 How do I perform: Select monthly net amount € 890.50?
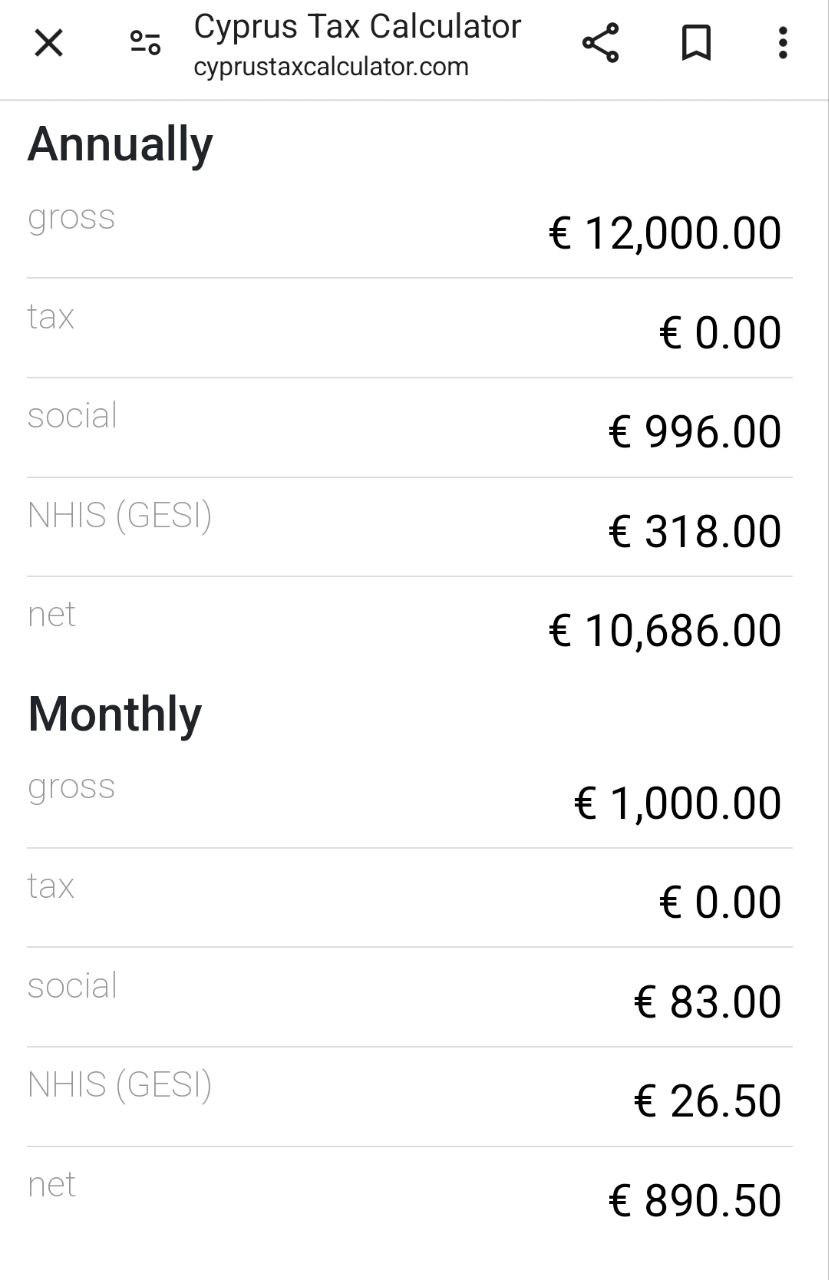pos(695,1200)
